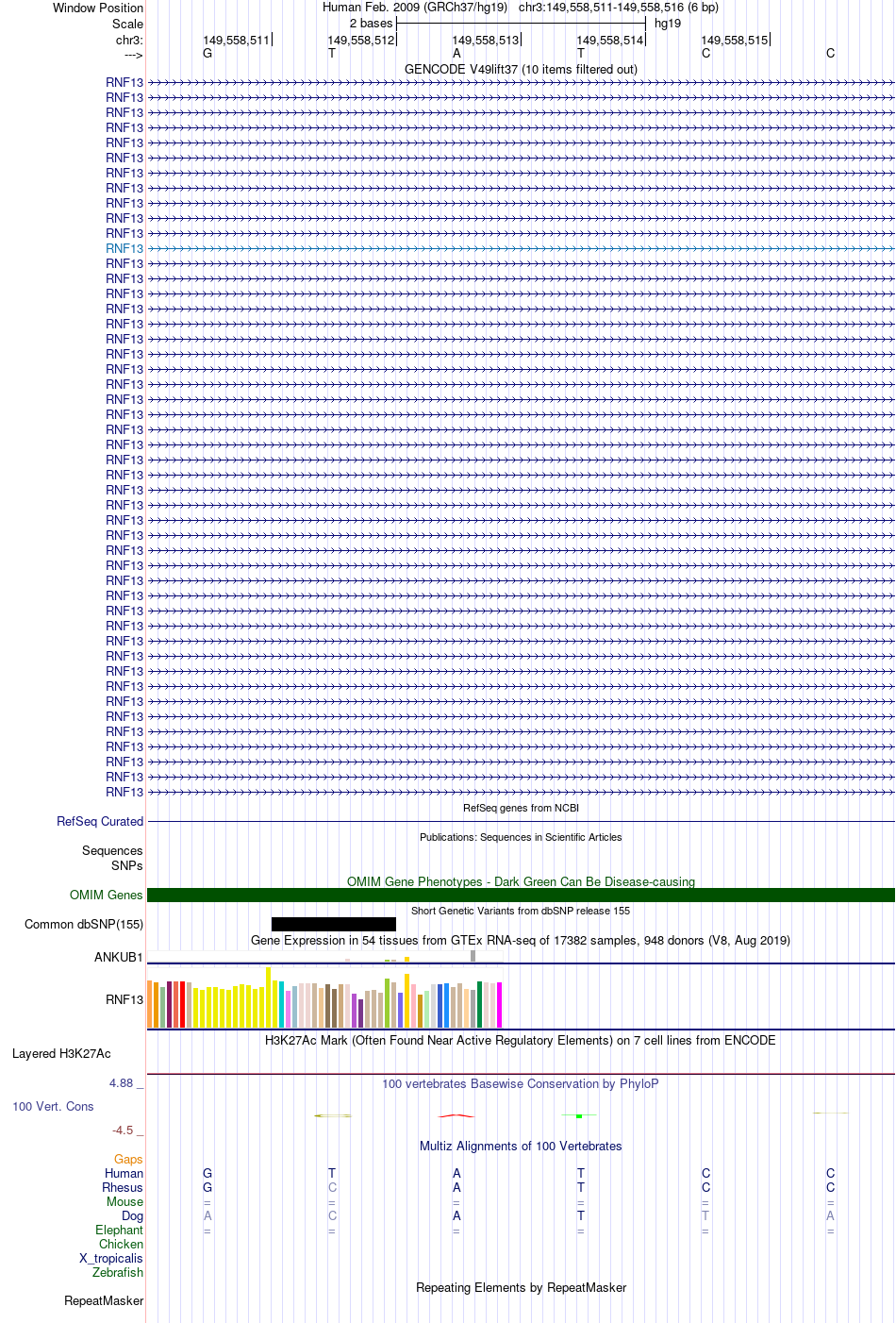Open the H3K27Ac Mark ENCODE track title
This screenshot has width=896, height=1323.
[521, 1040]
